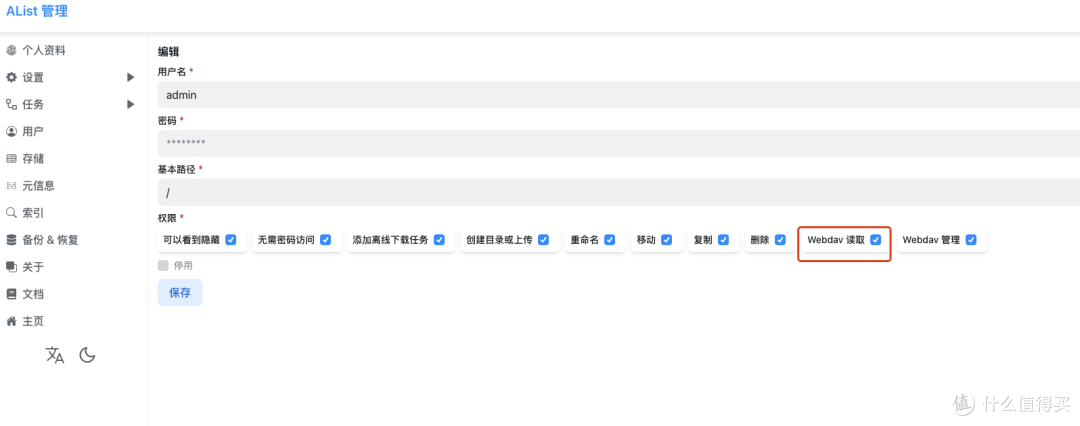
Task: Click the 个人资料 profile icon
Action: pyautogui.click(x=11, y=50)
